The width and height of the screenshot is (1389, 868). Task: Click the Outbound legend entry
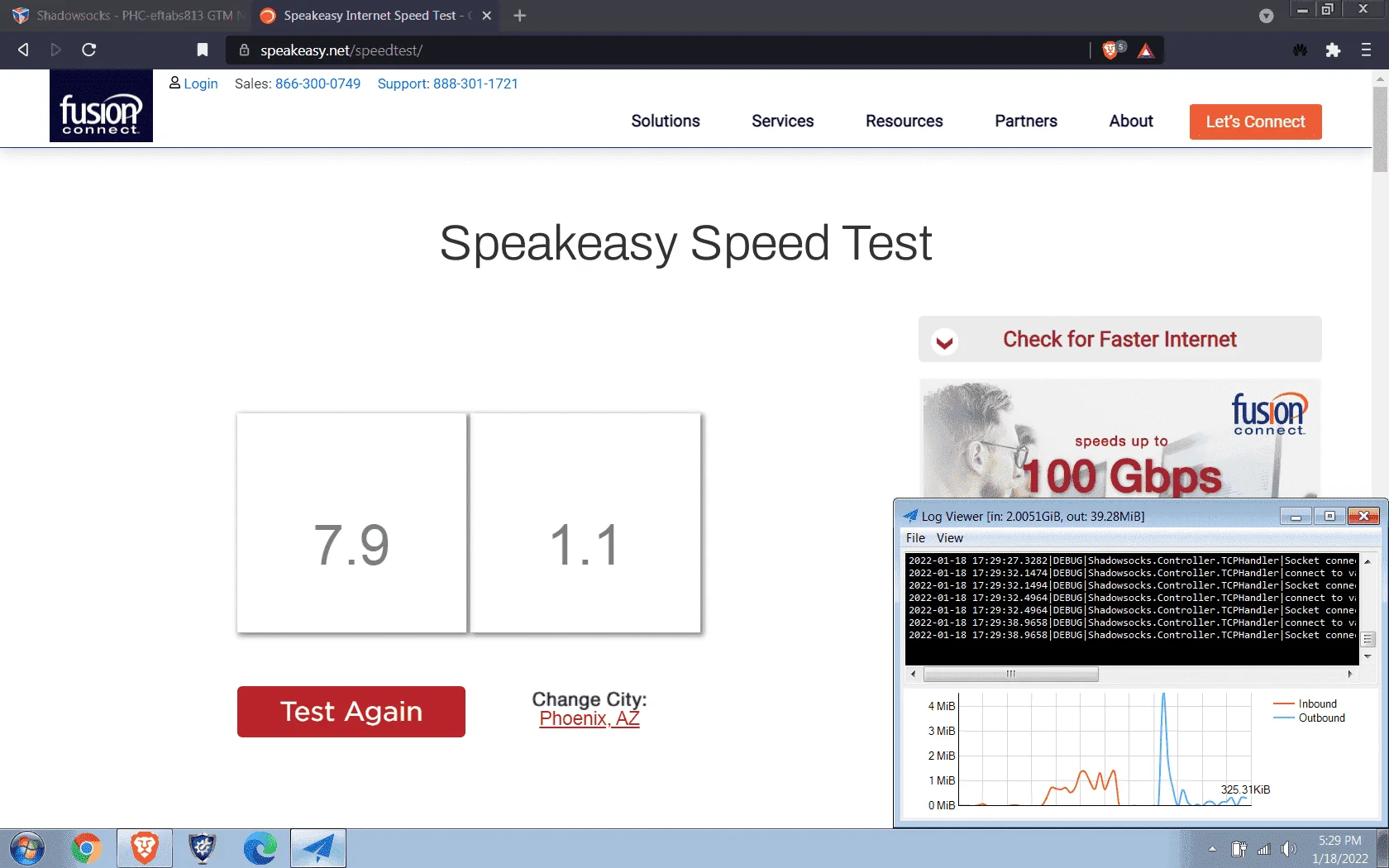[1310, 718]
